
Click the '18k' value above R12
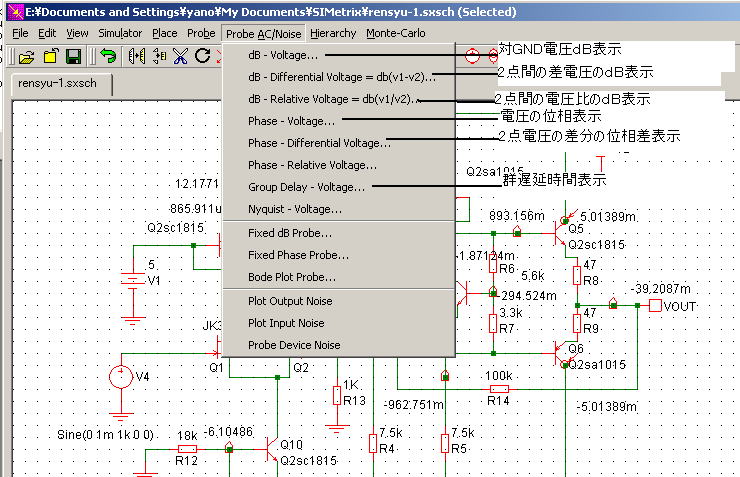coord(187,435)
